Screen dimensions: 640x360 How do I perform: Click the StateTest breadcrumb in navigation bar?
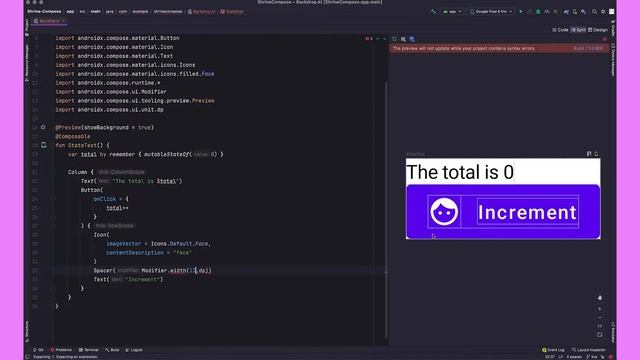pyautogui.click(x=232, y=11)
